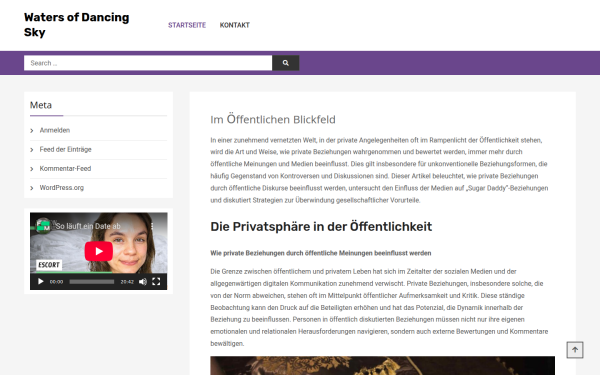Screen dimensions: 600x375
Task: Click chevron beside Anmelden
Action: (32, 131)
